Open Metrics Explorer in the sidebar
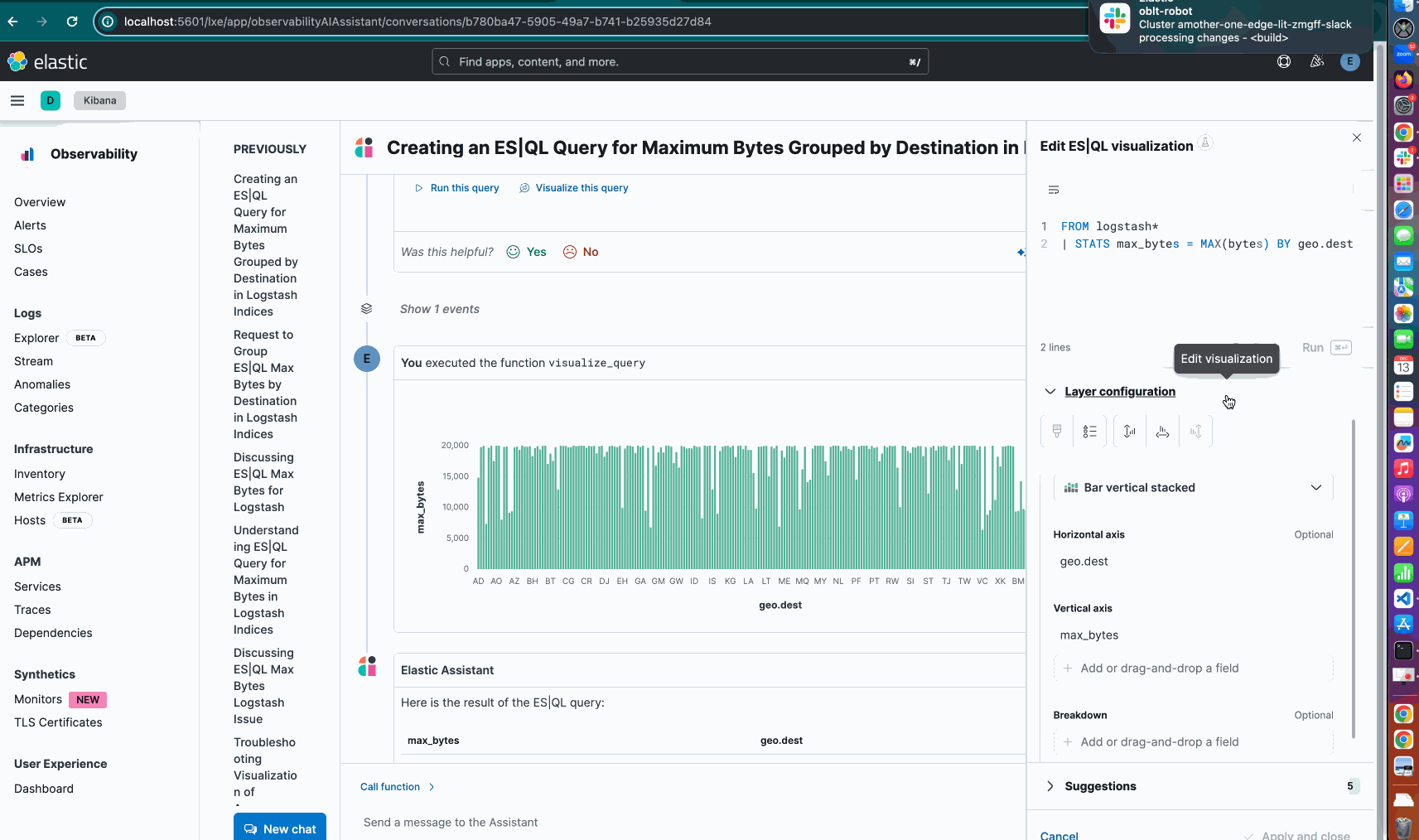Screen dimensions: 1419x840 click(59, 497)
